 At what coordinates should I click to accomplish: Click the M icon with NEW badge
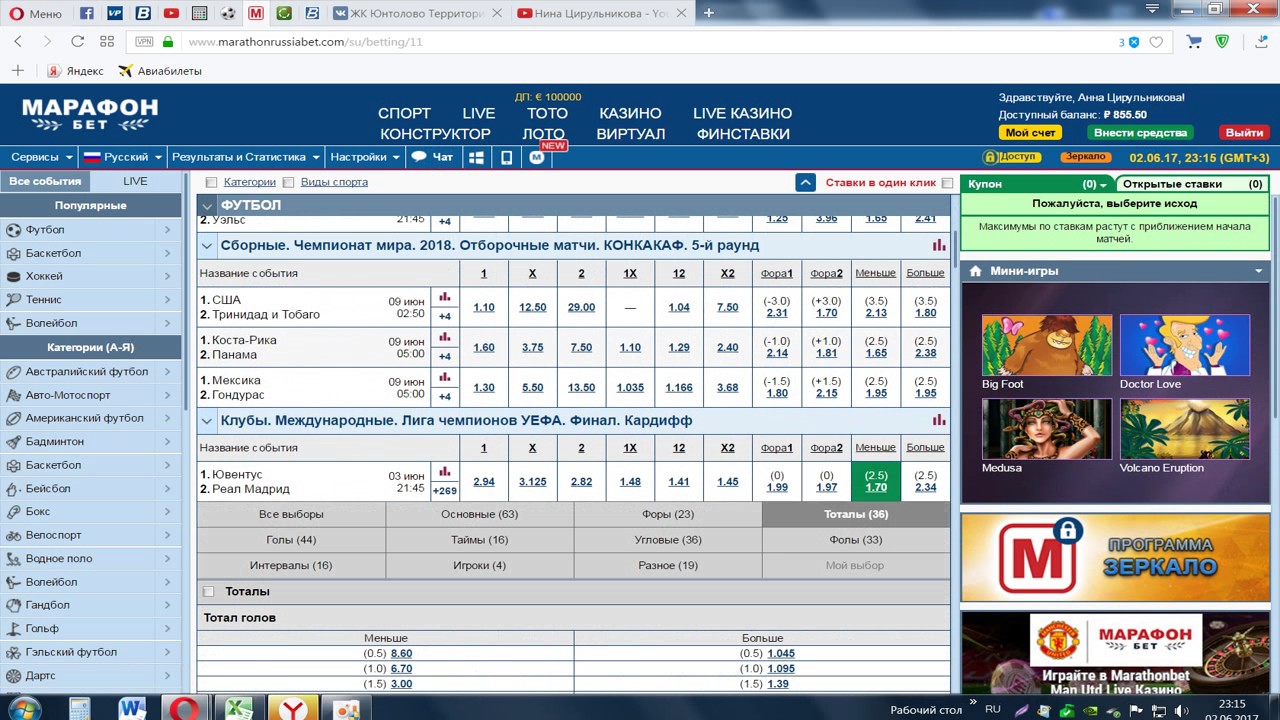click(x=537, y=157)
